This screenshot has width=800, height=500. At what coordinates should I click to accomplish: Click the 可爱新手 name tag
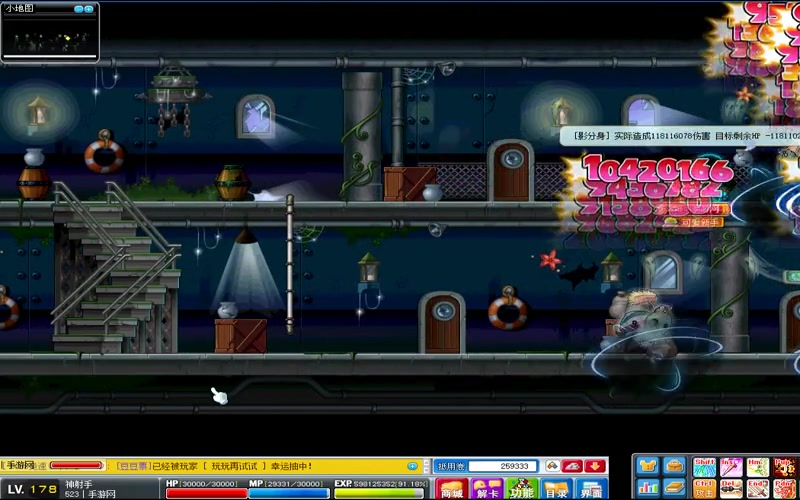693,222
